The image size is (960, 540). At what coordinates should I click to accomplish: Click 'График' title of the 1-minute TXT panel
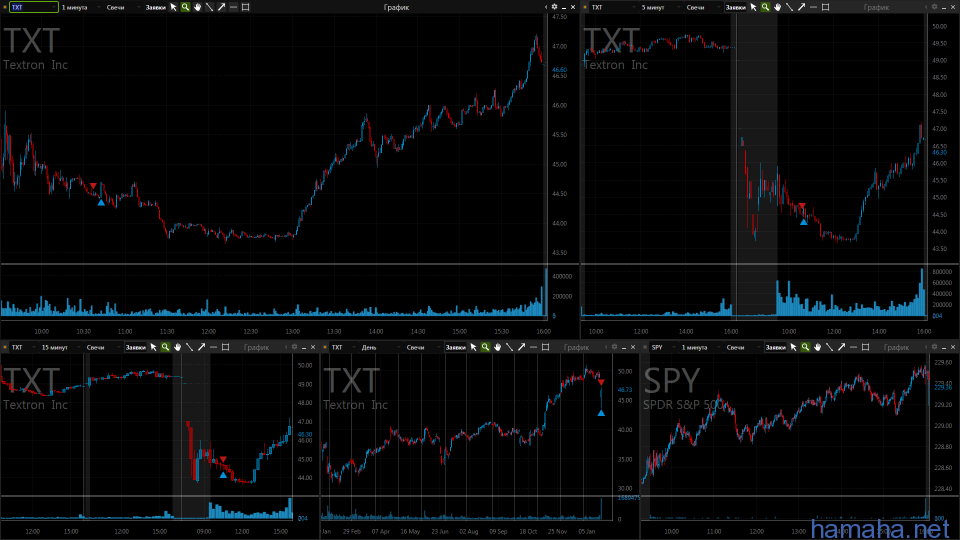click(396, 7)
